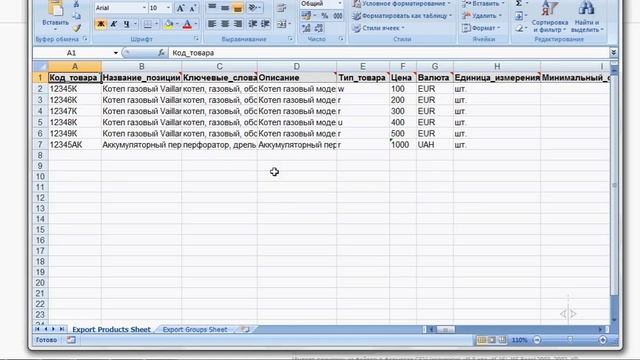Open the Arial font name dropdown
The height and width of the screenshot is (360, 640).
(144, 8)
